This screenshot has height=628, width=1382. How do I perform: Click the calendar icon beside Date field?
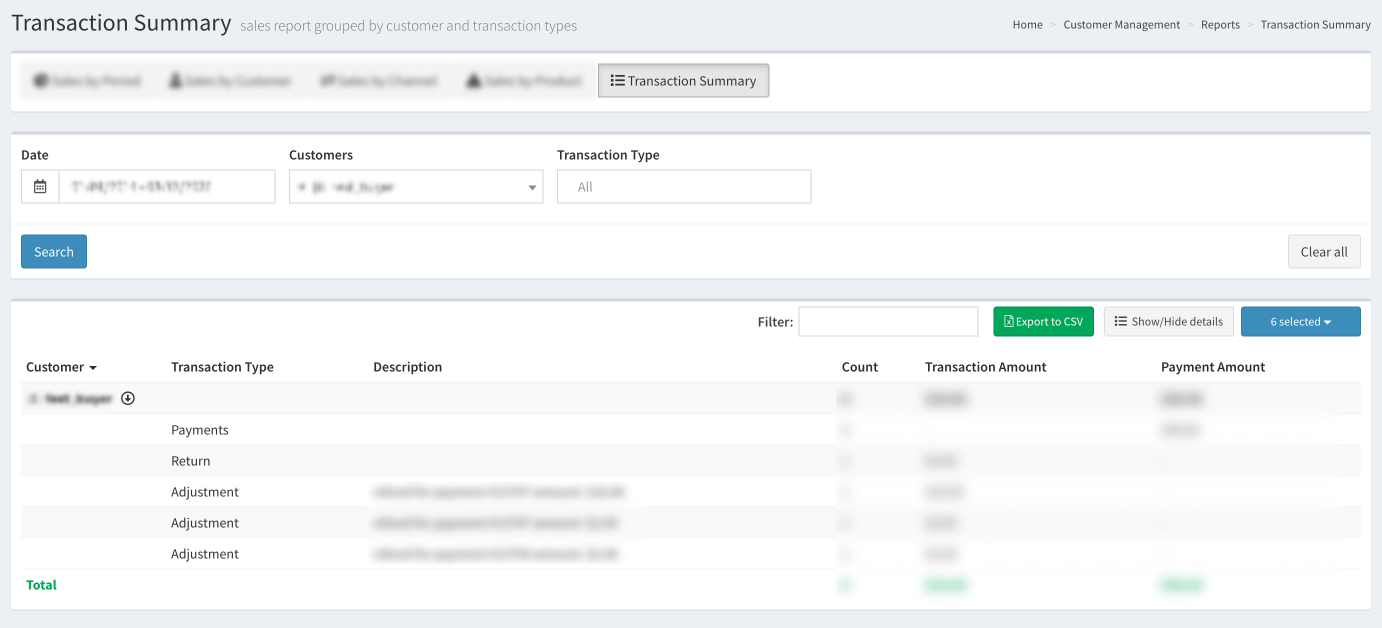[x=40, y=187]
